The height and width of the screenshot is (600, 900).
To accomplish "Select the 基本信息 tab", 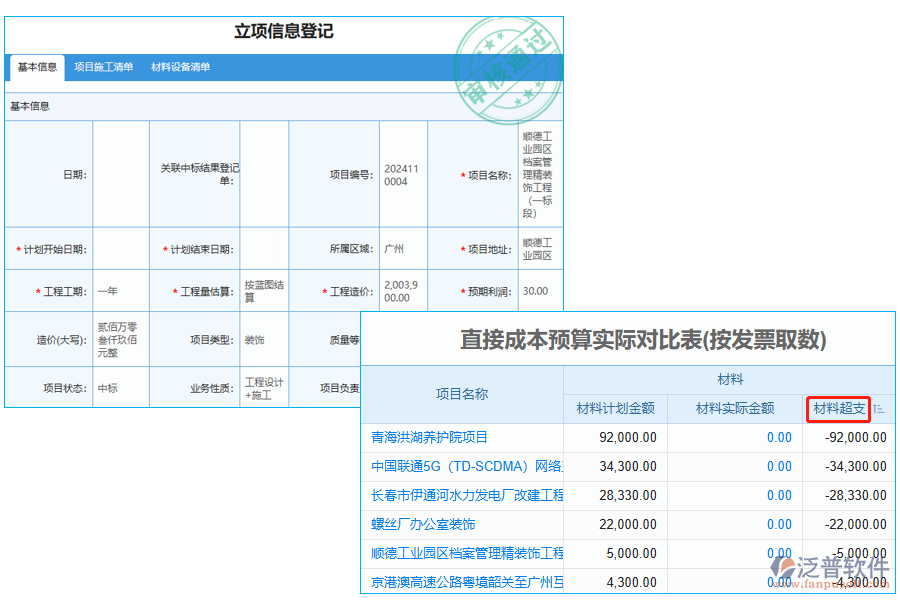I will [35, 68].
